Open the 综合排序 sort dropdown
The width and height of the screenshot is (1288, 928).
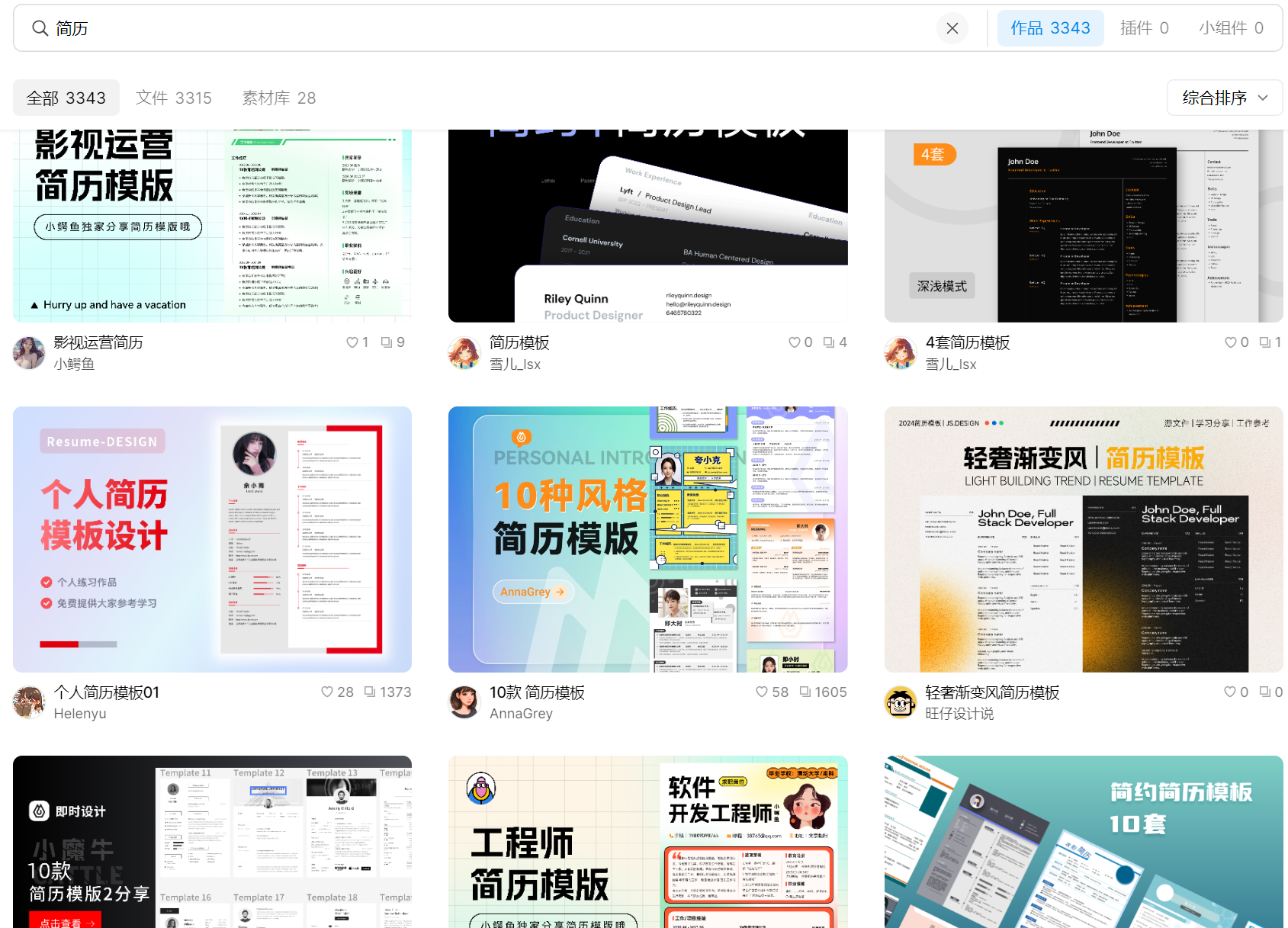[1225, 98]
